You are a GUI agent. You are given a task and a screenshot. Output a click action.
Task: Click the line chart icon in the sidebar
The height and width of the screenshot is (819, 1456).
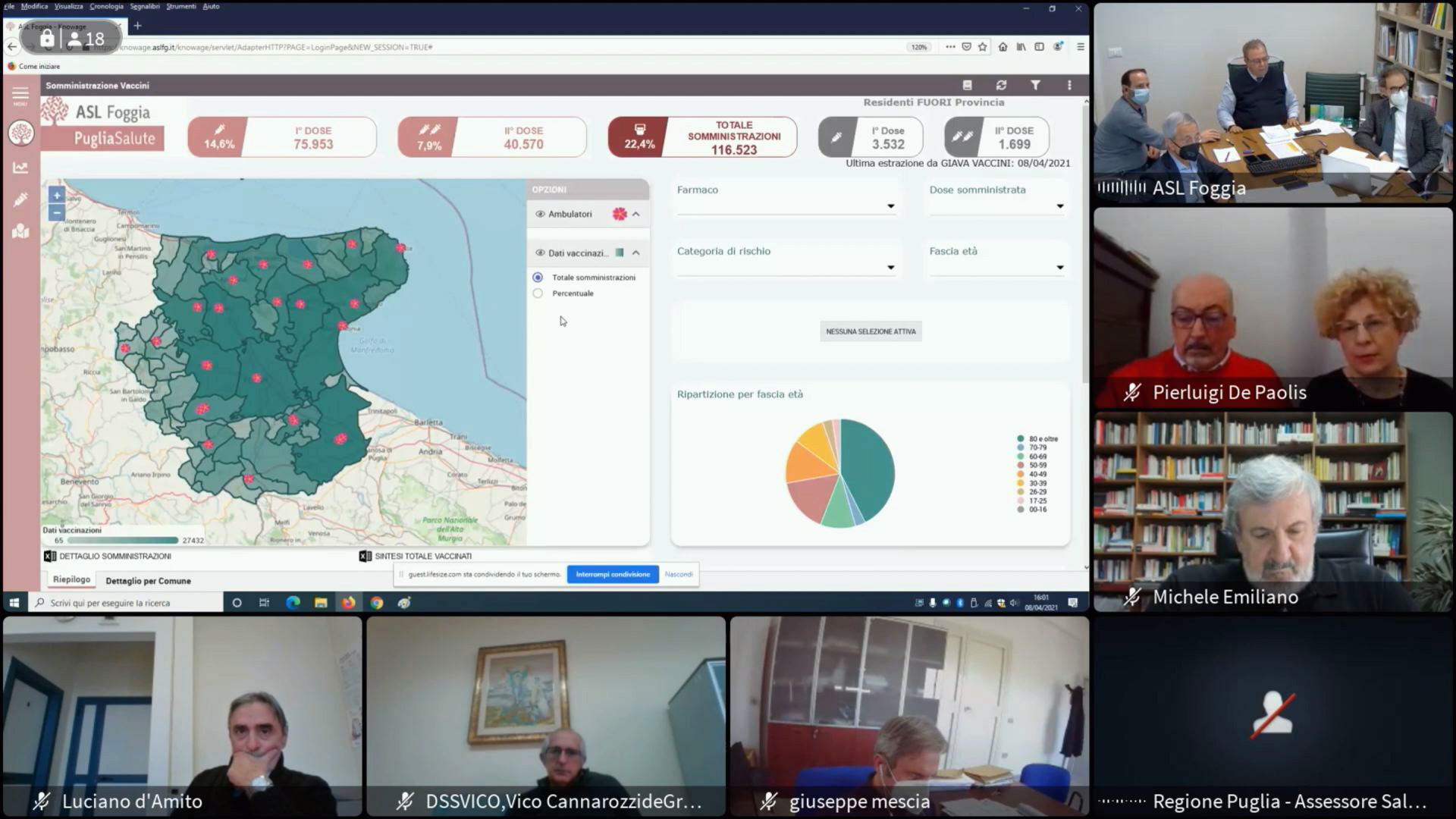tap(20, 168)
